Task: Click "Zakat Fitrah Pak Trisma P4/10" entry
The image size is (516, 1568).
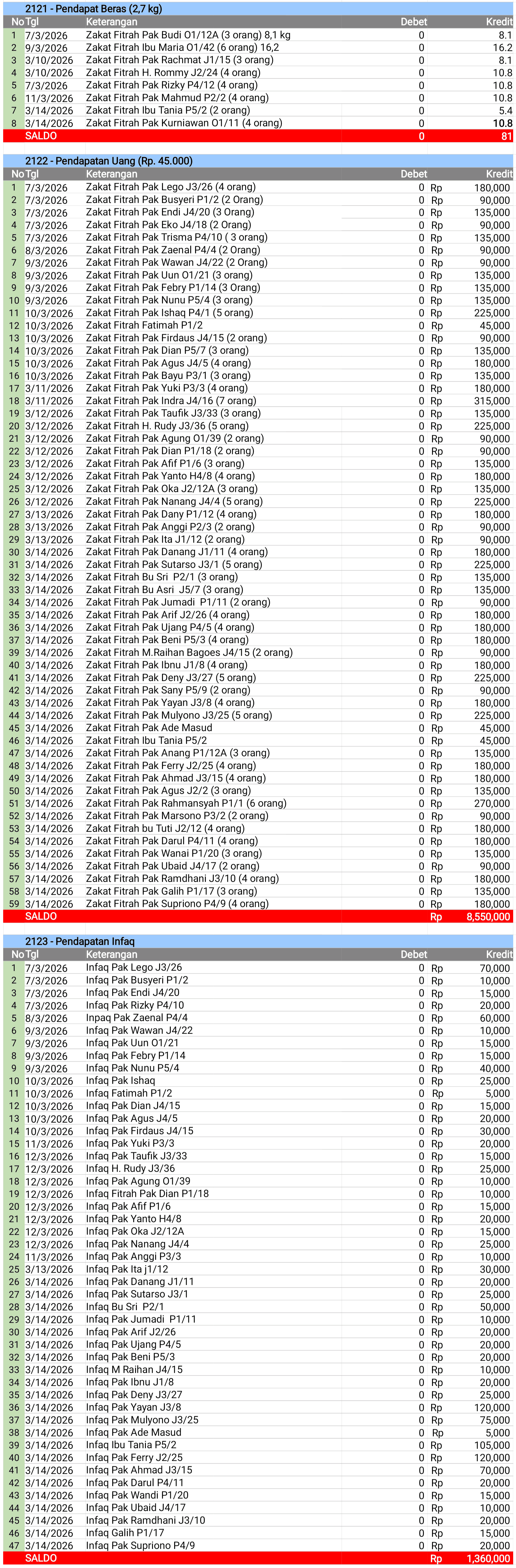Action: coord(176,237)
